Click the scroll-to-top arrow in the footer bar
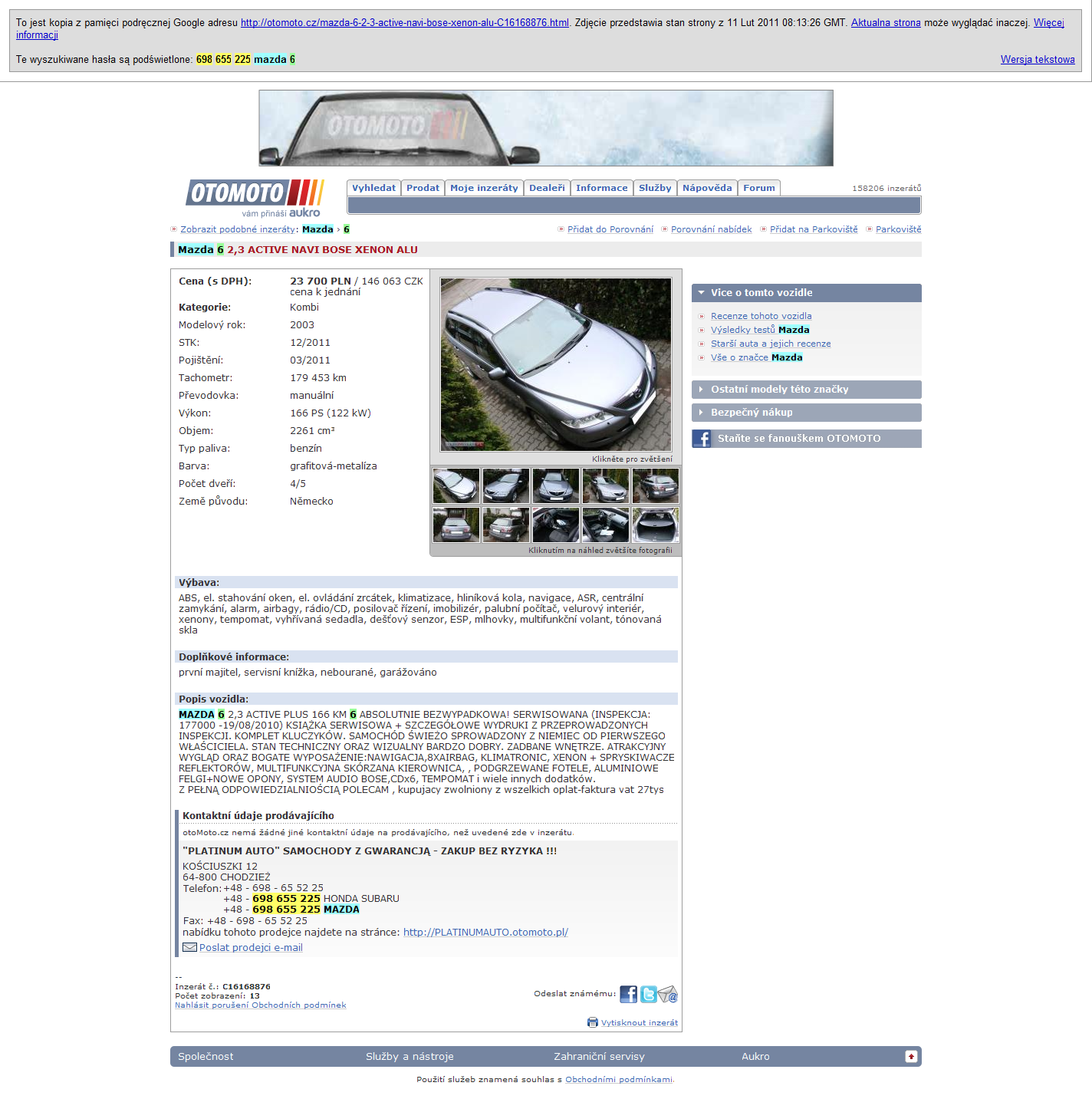The width and height of the screenshot is (1092, 1099). tap(911, 1057)
